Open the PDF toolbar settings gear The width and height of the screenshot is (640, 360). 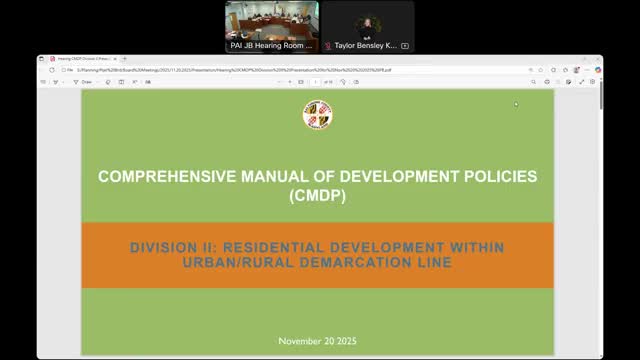tap(593, 82)
